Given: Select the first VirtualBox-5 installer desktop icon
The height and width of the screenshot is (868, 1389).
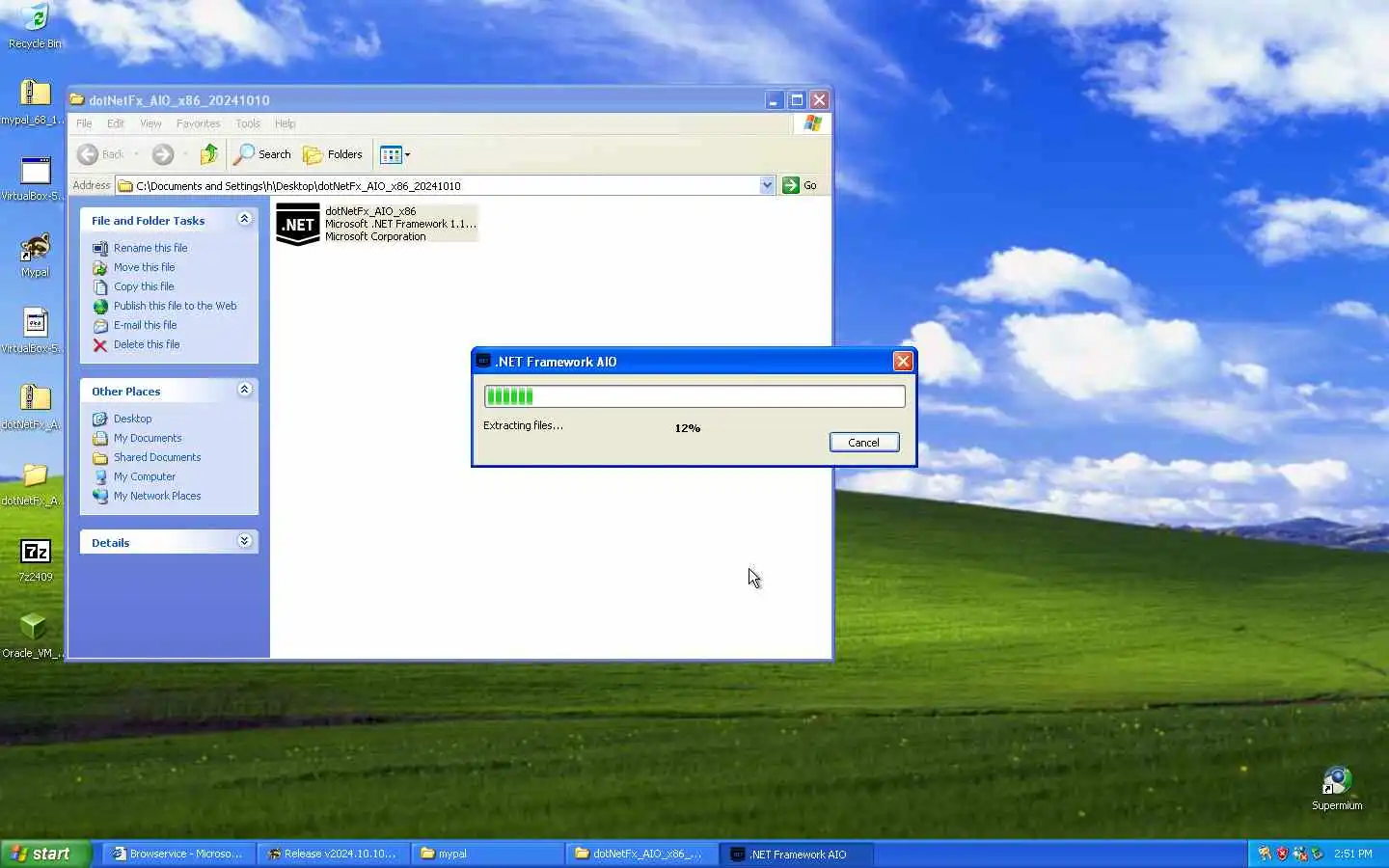Looking at the screenshot, I should [x=35, y=178].
